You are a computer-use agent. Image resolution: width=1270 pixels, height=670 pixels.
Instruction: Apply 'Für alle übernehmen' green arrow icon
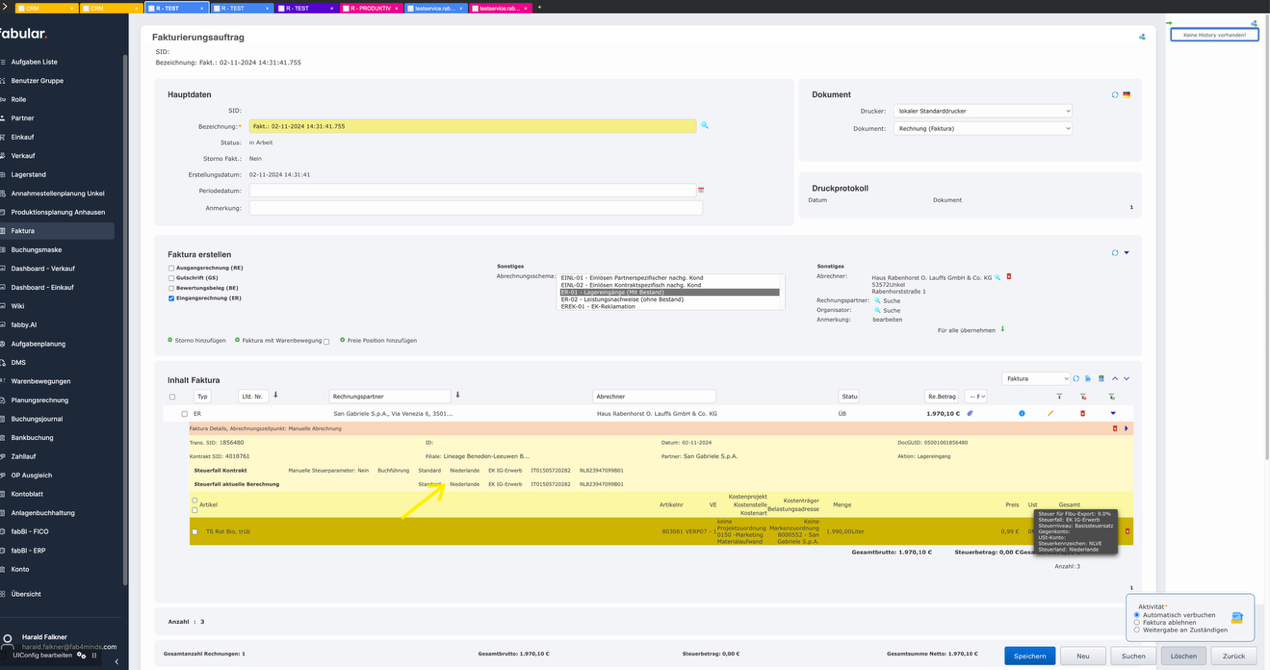click(1003, 327)
